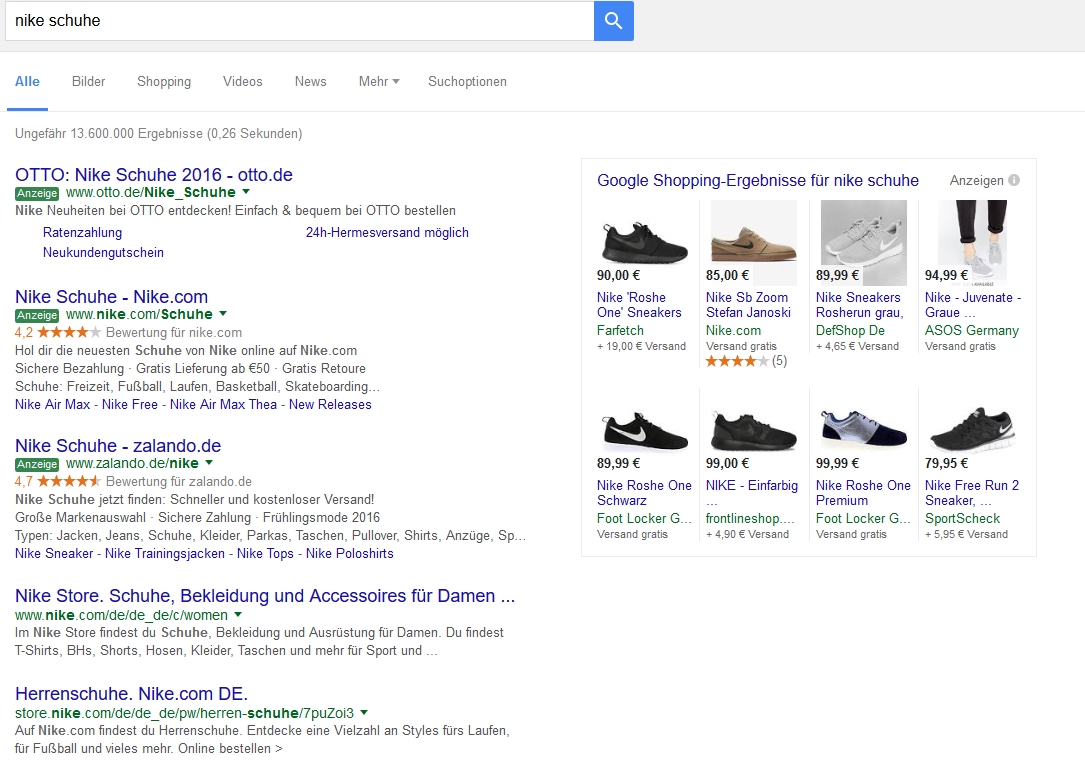
Task: Follow the Ratenzahlung sitelink
Action: pos(82,233)
